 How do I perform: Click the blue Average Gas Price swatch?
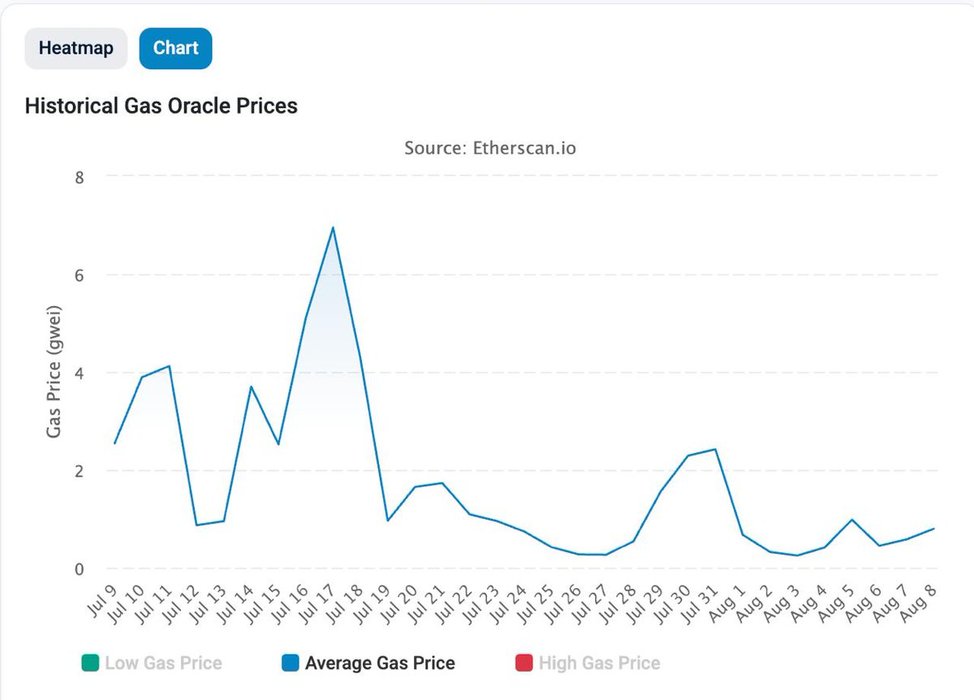[290, 662]
